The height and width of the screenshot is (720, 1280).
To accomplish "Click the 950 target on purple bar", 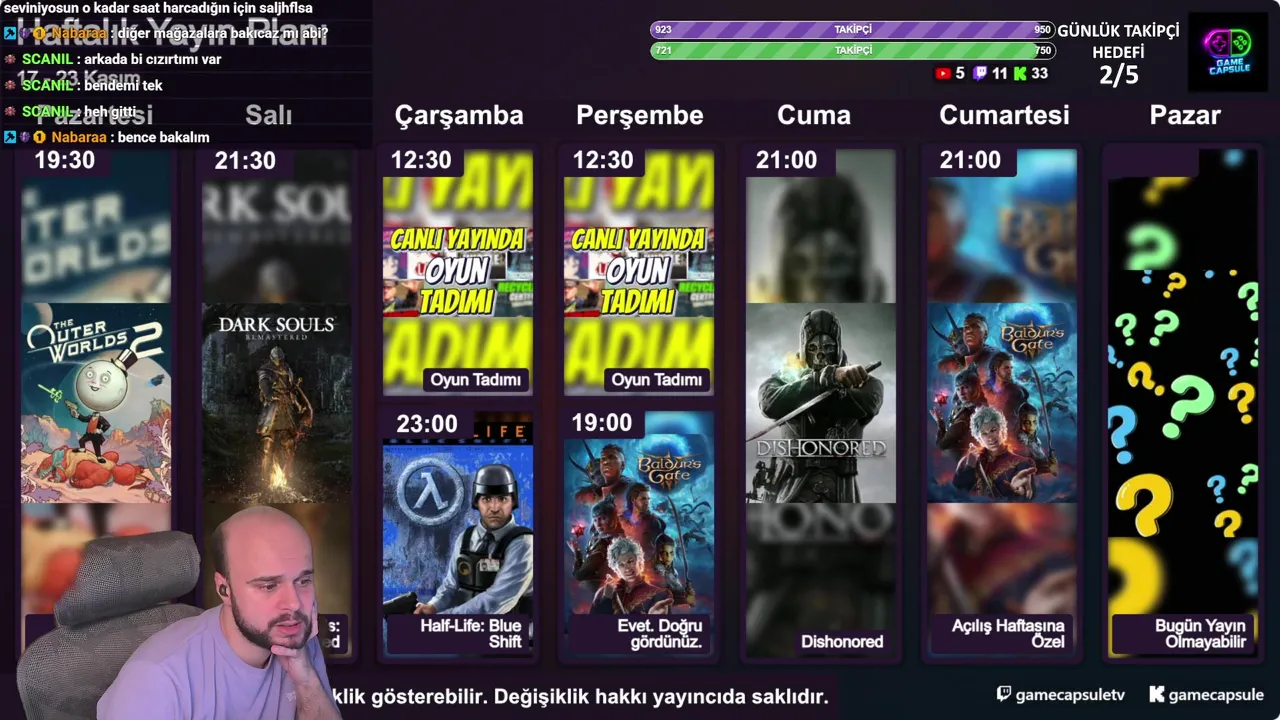I will click(x=1043, y=30).
